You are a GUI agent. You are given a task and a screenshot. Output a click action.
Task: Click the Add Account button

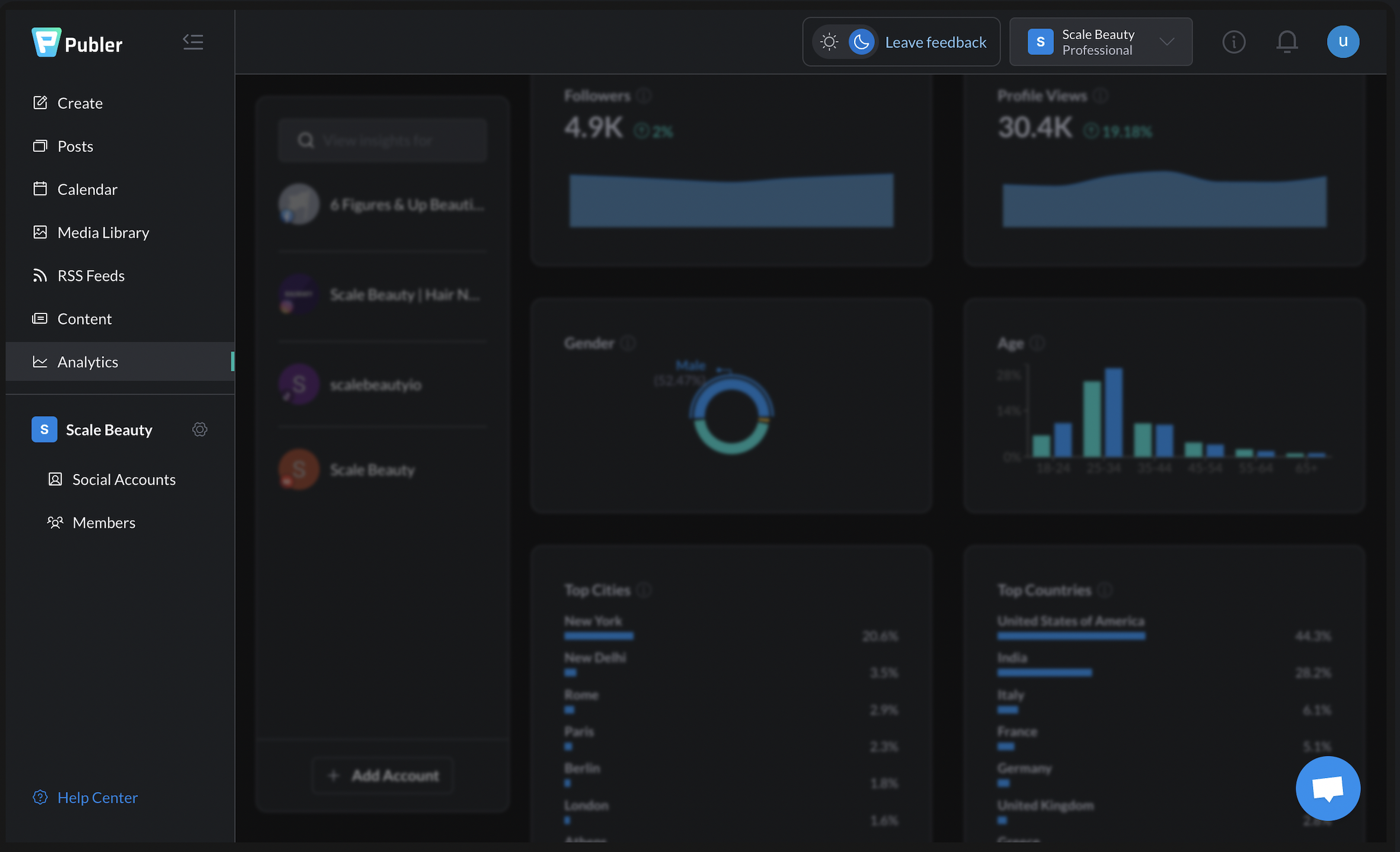pos(383,776)
